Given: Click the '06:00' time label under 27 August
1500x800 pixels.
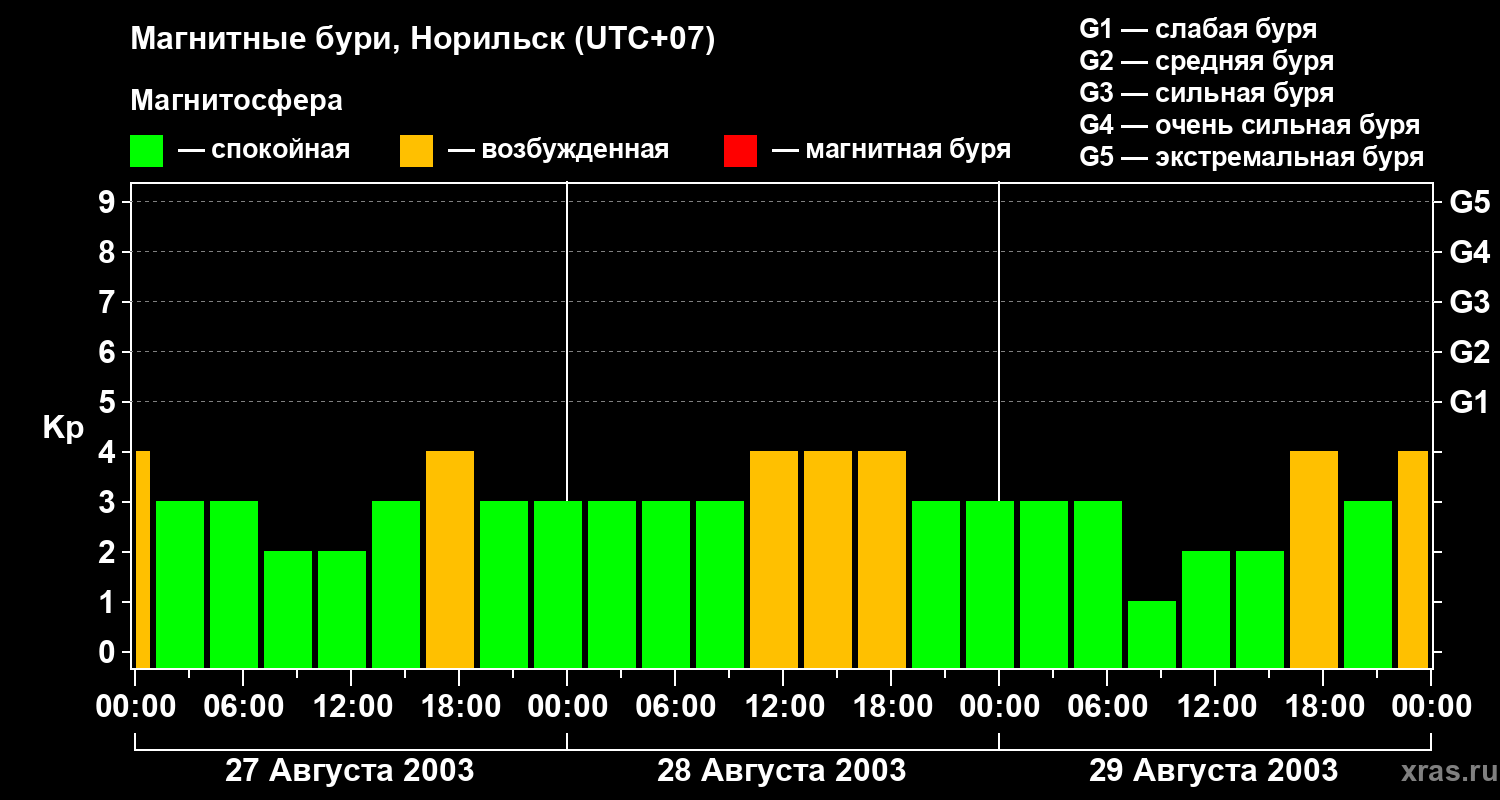Looking at the screenshot, I should point(243,706).
